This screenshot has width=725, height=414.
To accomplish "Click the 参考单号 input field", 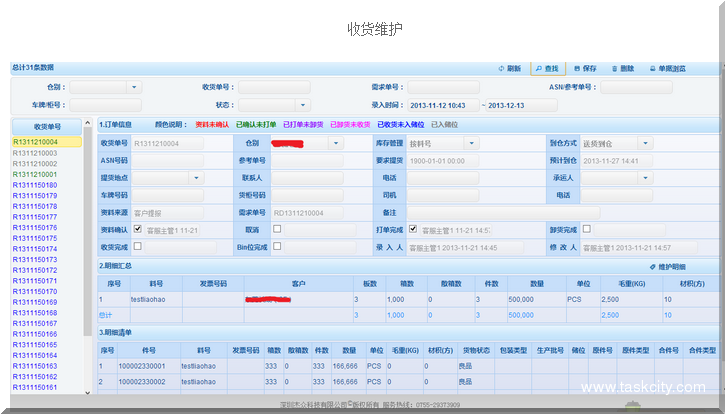I will [307, 161].
